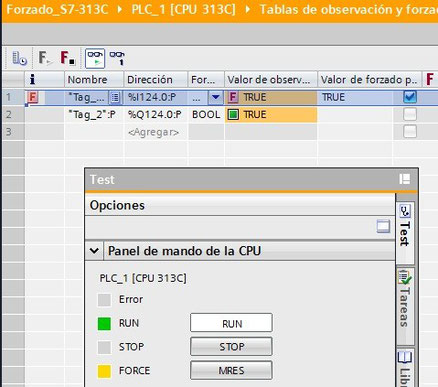The image size is (438, 387).
Task: Collapse the Panel de mando de la CPU section
Action: coord(94,251)
